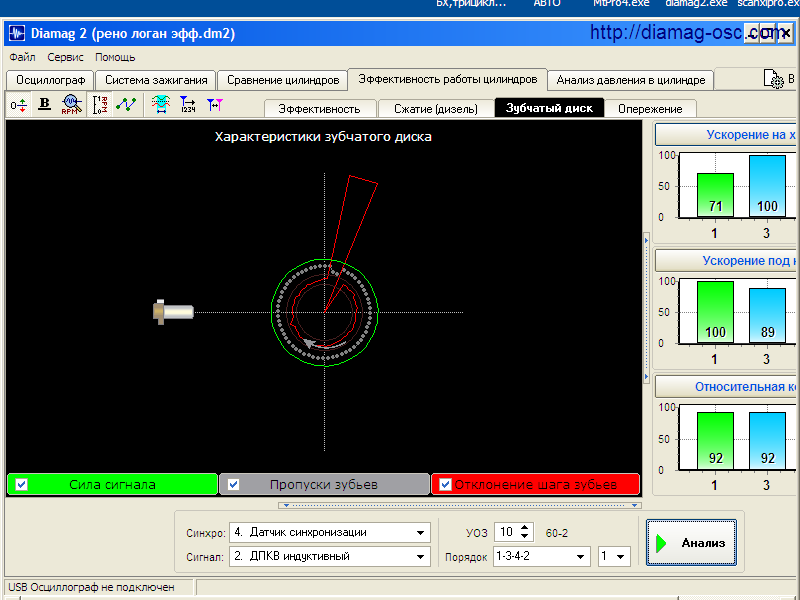Click the blue bar showing 89
The height and width of the screenshot is (600, 800).
point(767,315)
